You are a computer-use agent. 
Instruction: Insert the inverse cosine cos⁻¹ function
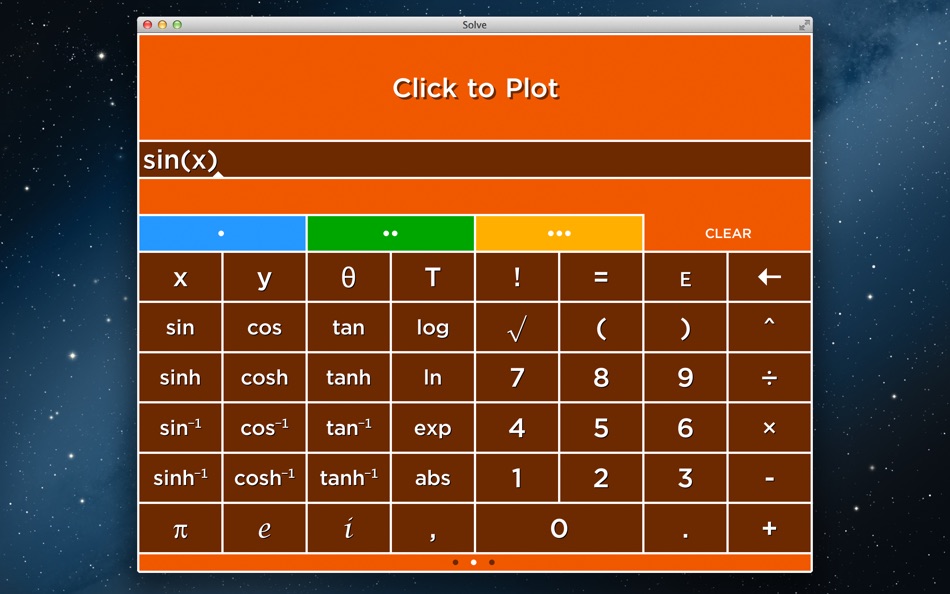[265, 429]
